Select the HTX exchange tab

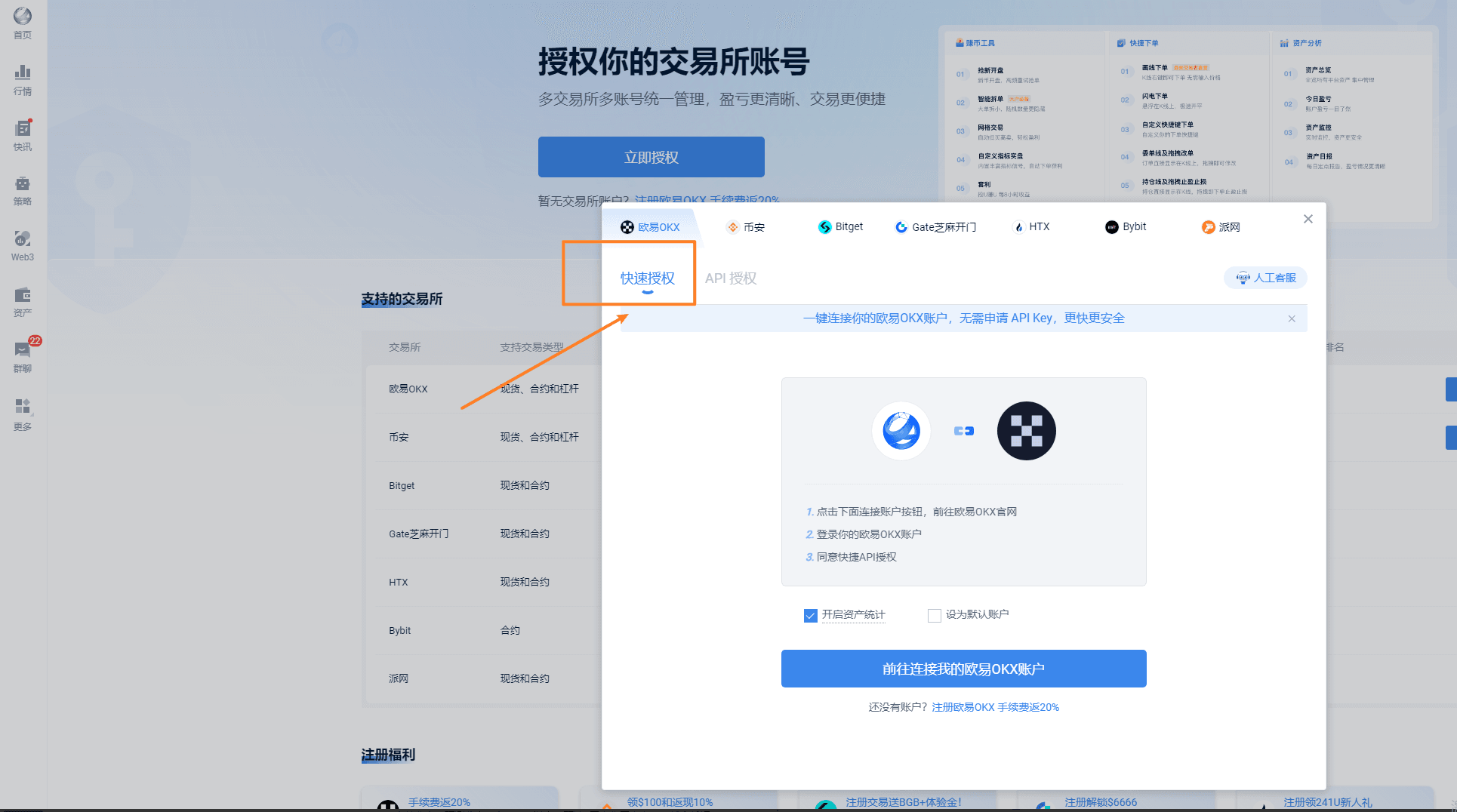click(x=1031, y=227)
